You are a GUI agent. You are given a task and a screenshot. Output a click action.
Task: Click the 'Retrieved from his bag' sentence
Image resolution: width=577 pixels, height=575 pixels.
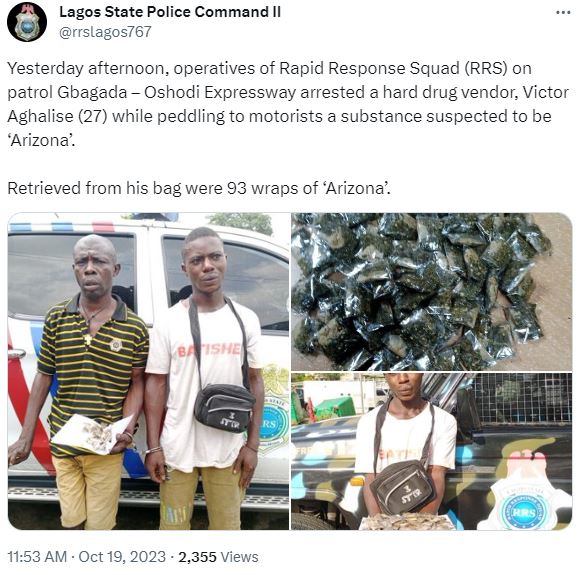[199, 188]
